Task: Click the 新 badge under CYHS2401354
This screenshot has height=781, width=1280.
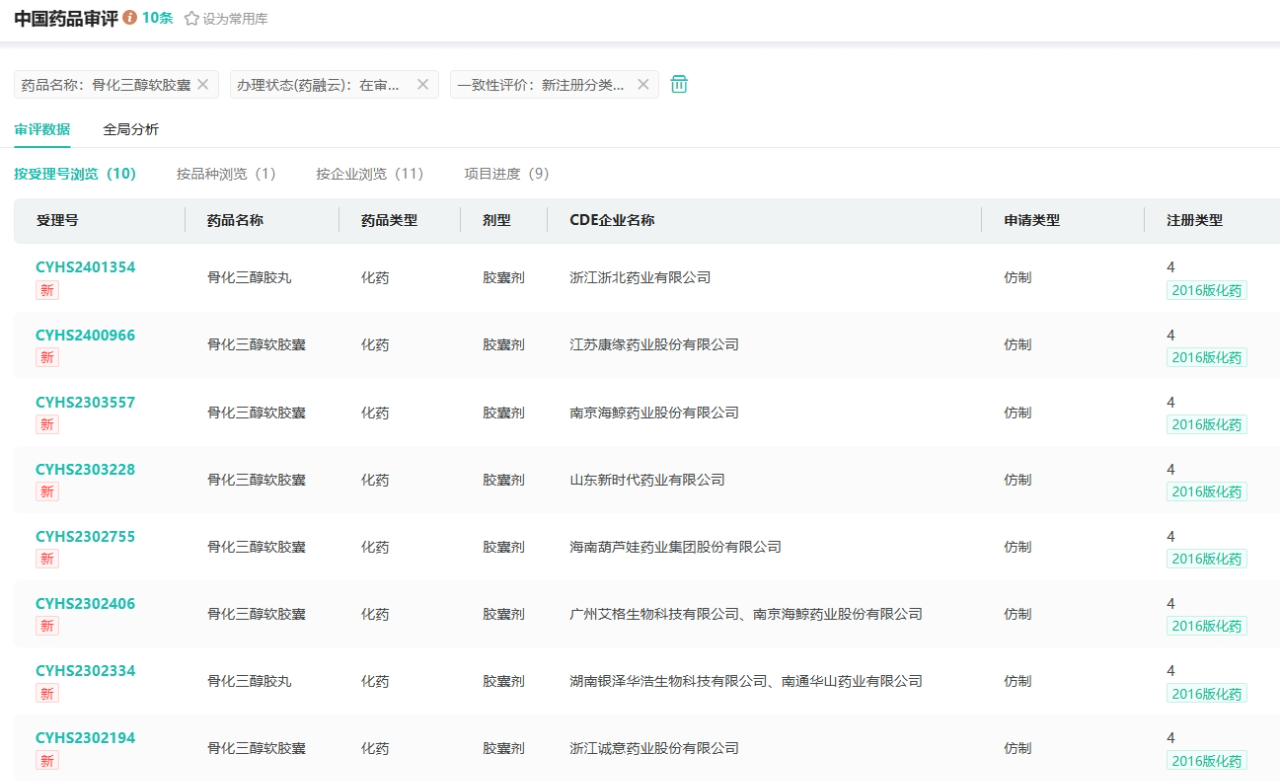Action: (47, 290)
